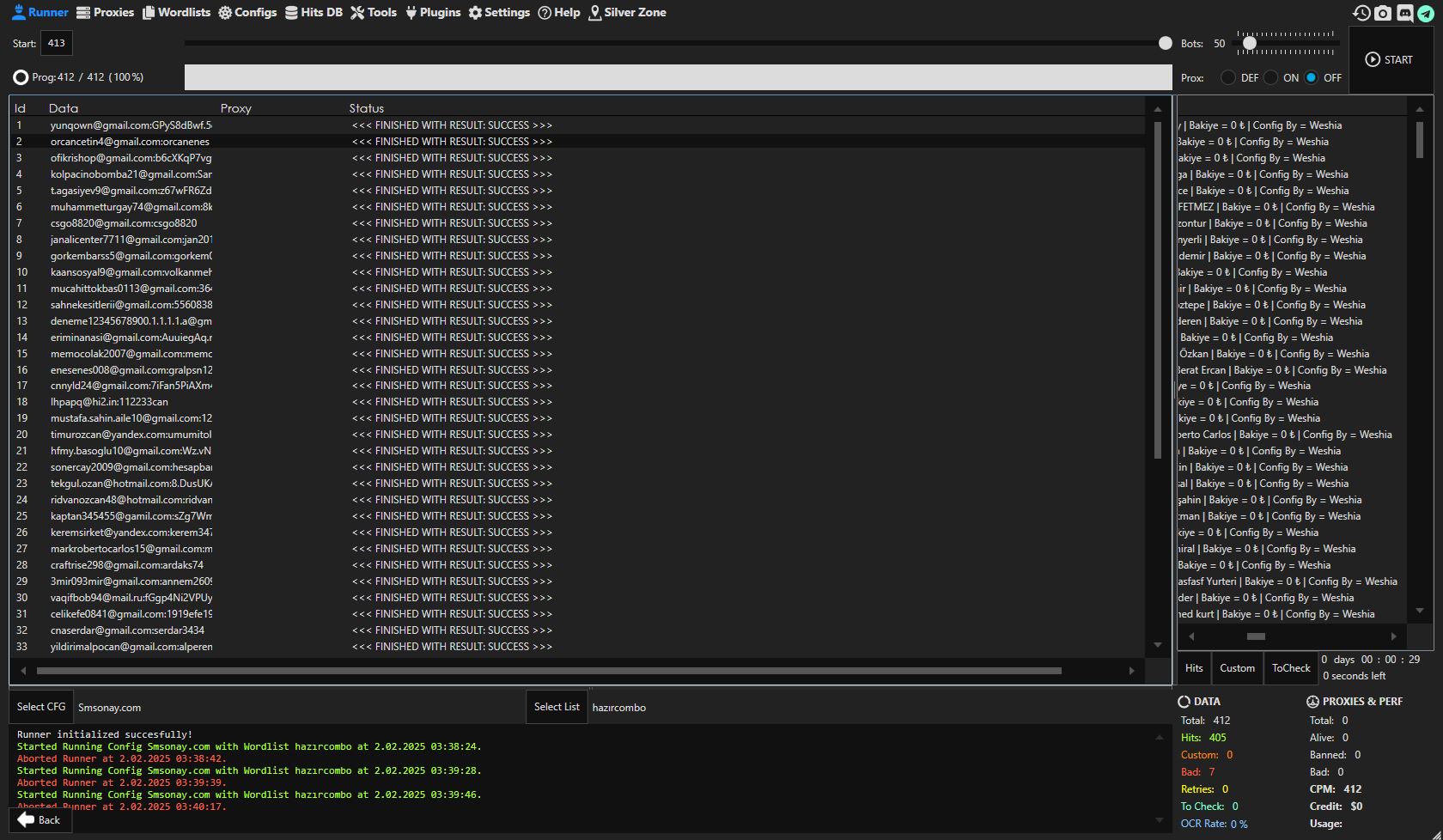The height and width of the screenshot is (840, 1443).
Task: Click the Start value field showing 413
Action: coord(57,43)
